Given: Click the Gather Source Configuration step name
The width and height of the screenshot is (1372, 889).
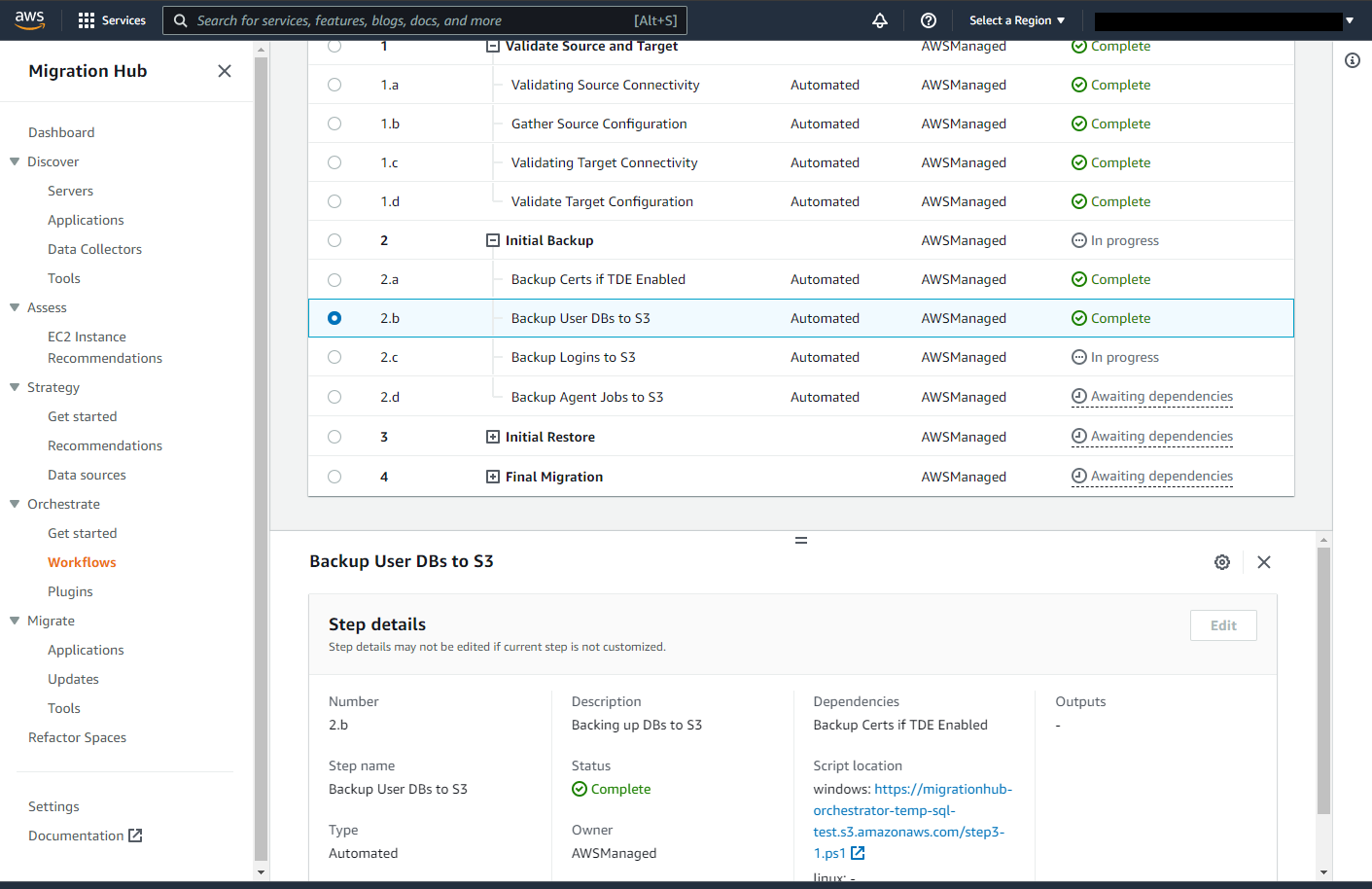Looking at the screenshot, I should click(x=599, y=124).
